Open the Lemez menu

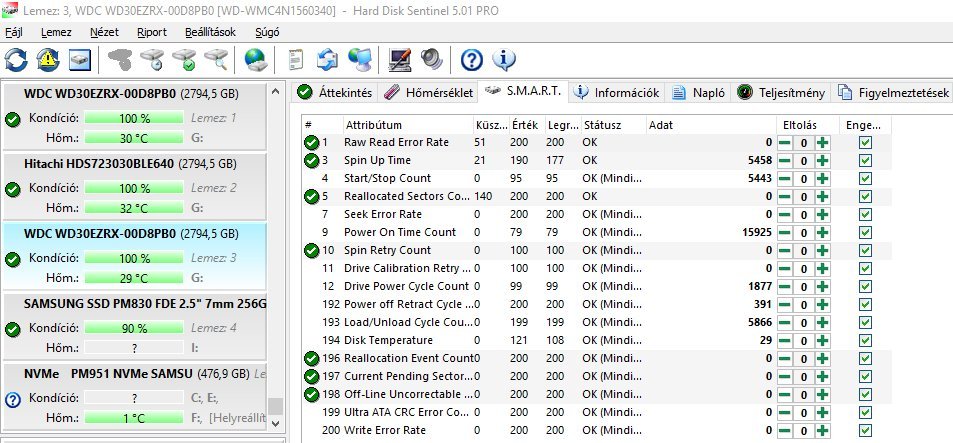(x=56, y=32)
